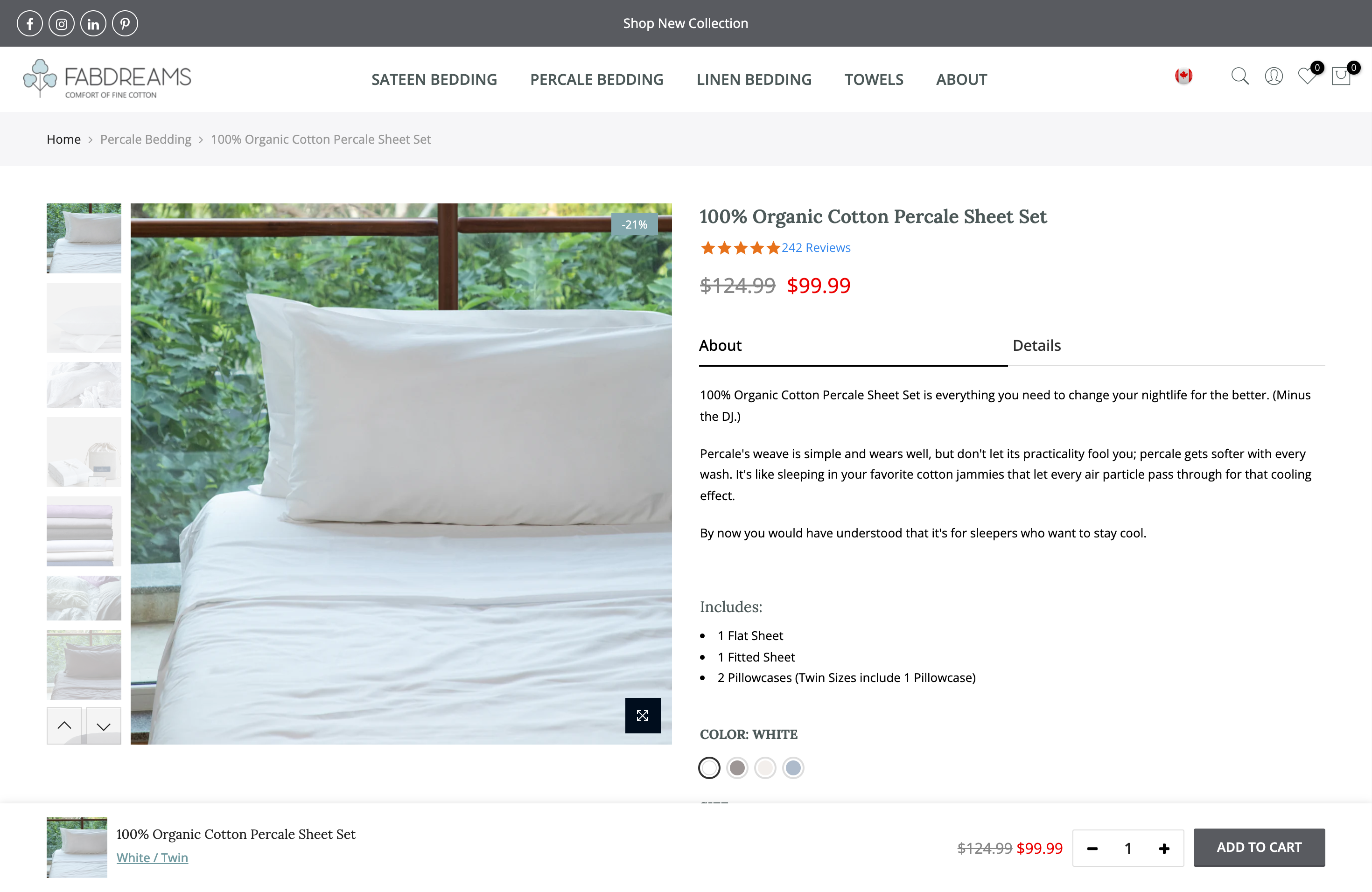Screen dimensions: 1372x892
Task: Select the white color option
Action: [709, 767]
